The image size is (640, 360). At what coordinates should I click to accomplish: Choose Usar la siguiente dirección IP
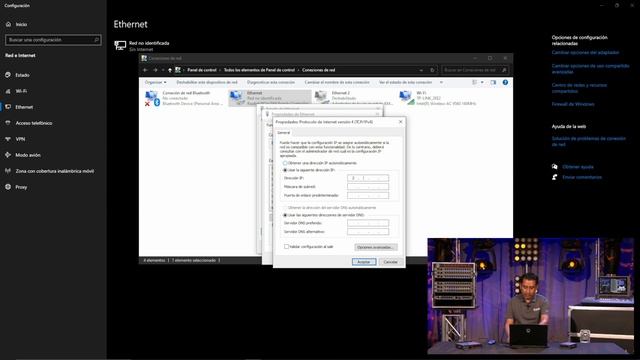pyautogui.click(x=309, y=170)
